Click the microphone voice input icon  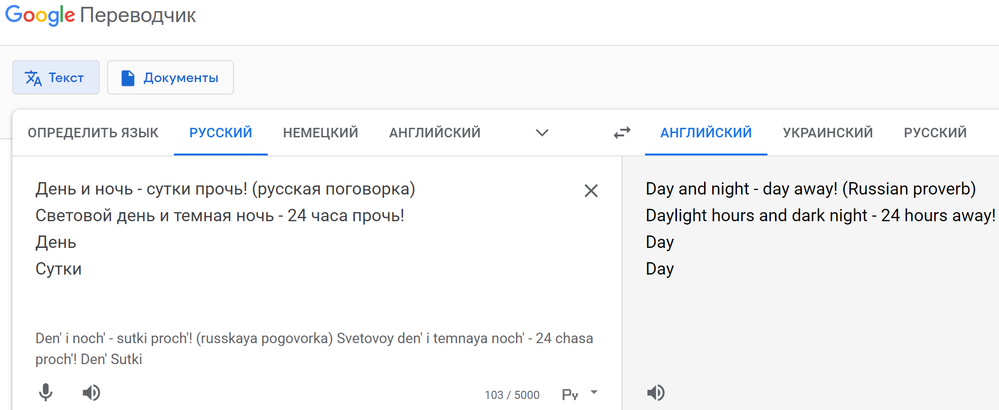(45, 393)
